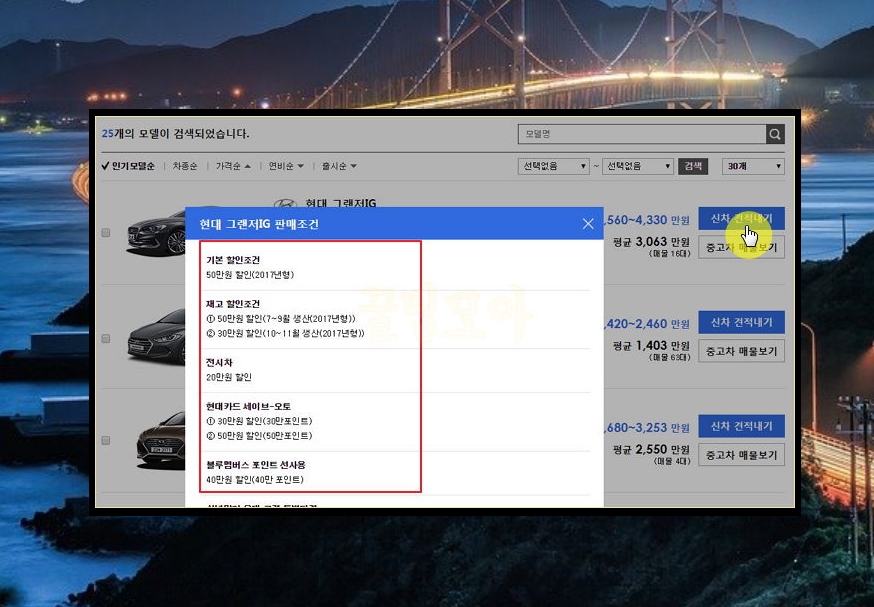Click the dark 검색 button
Screen dimensions: 874x607
click(693, 166)
